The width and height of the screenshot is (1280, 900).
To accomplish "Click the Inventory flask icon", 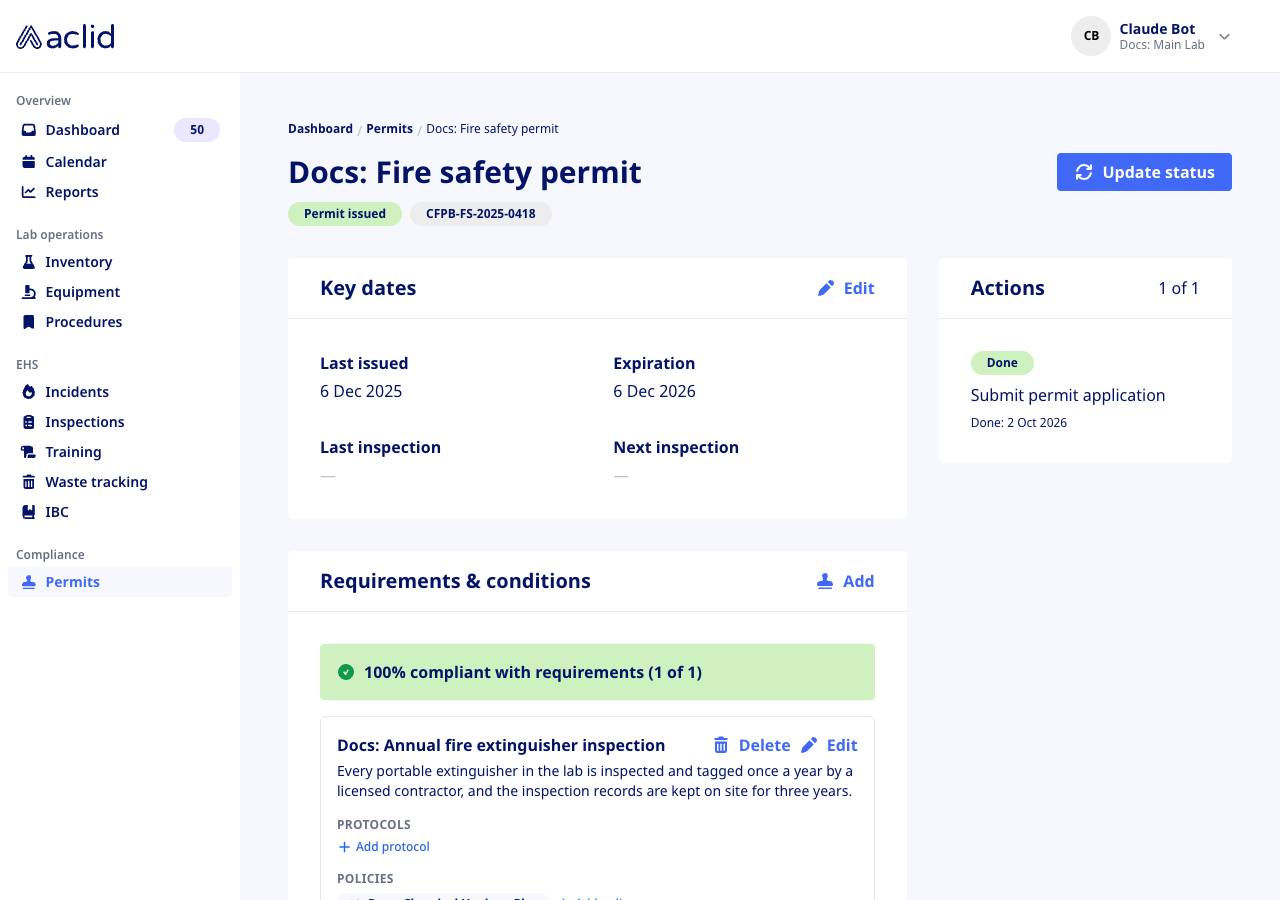I will coord(29,262).
